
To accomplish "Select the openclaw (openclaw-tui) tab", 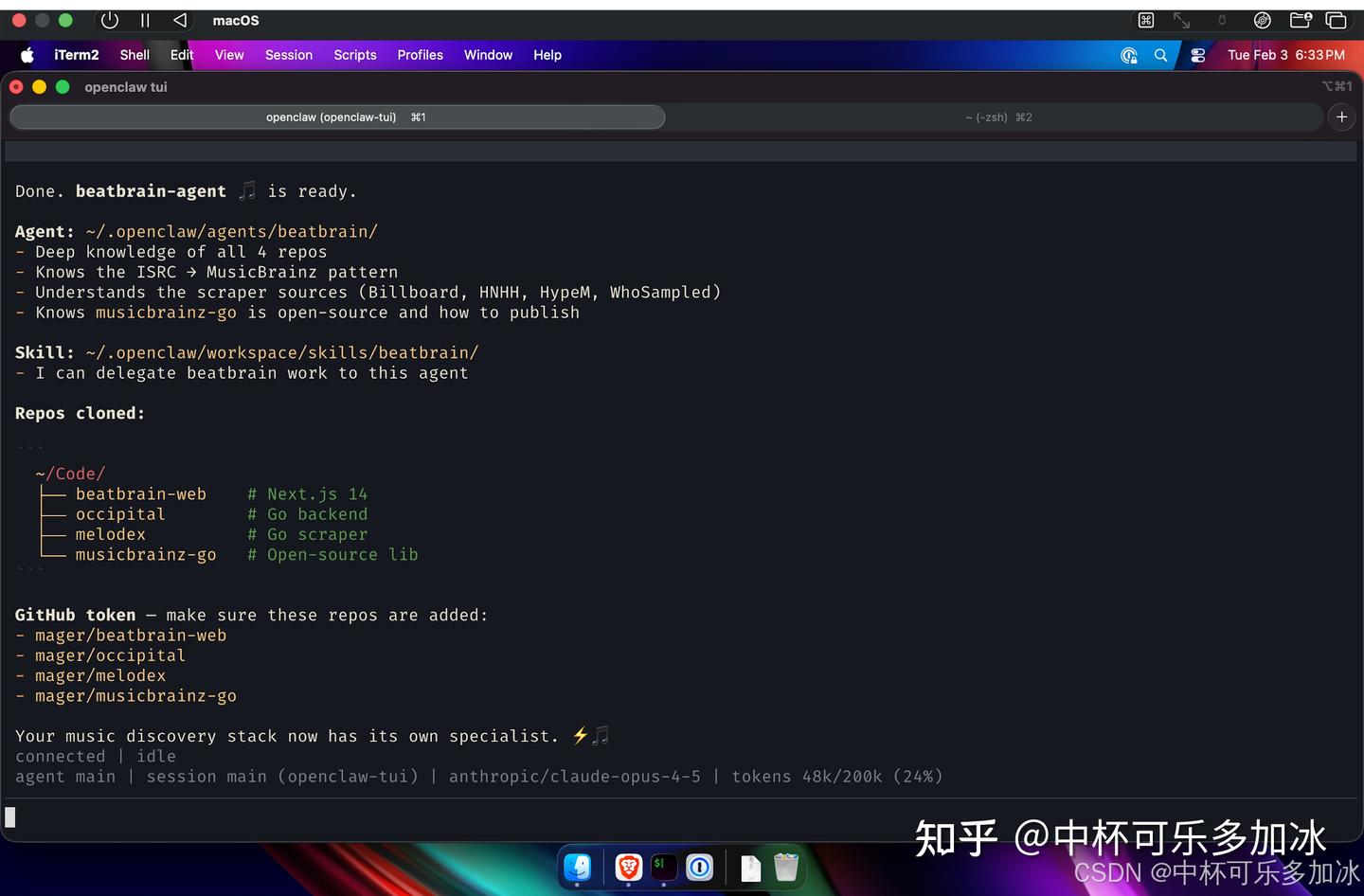I will point(337,117).
